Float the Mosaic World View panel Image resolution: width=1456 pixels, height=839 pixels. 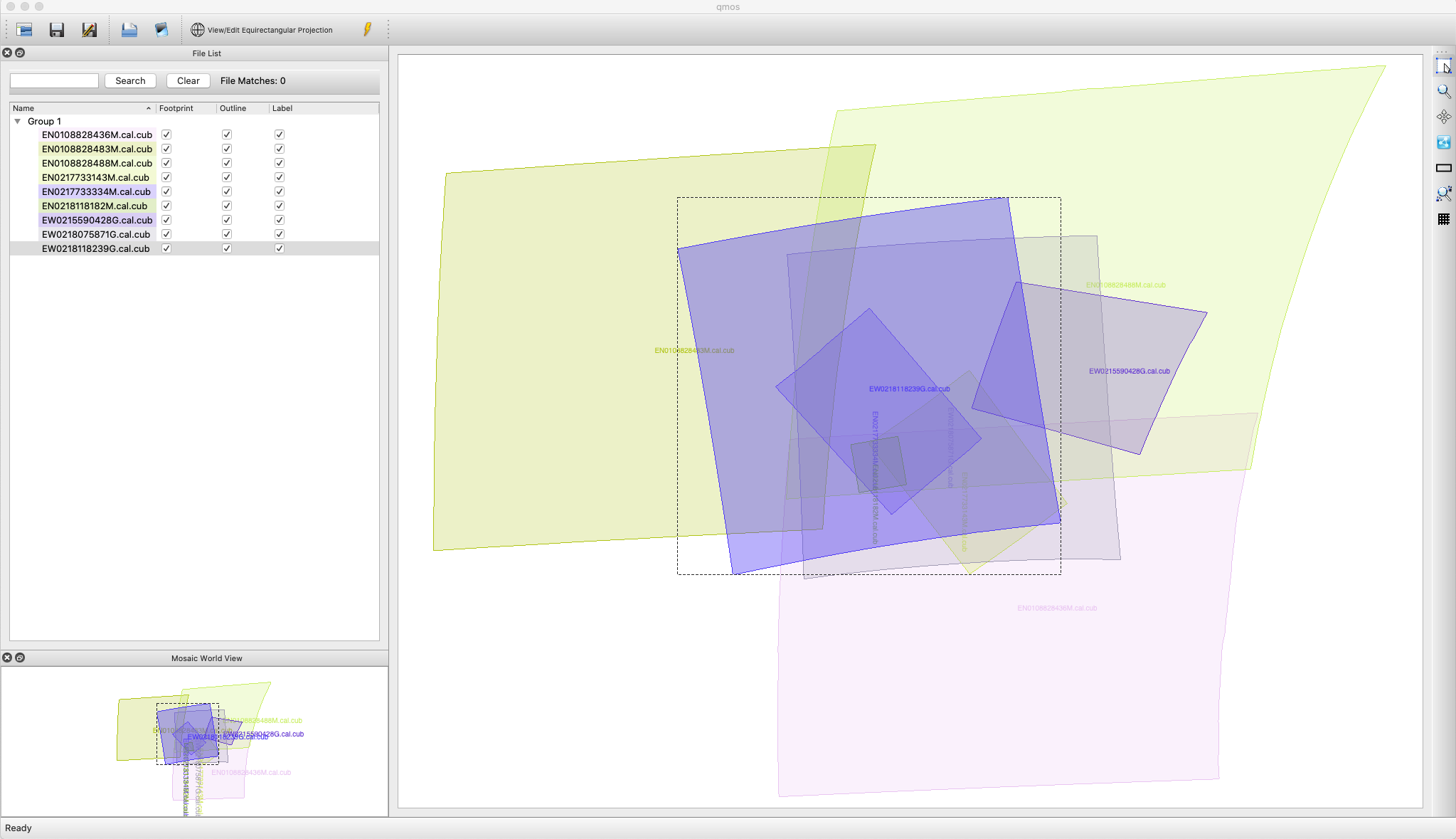pos(20,658)
